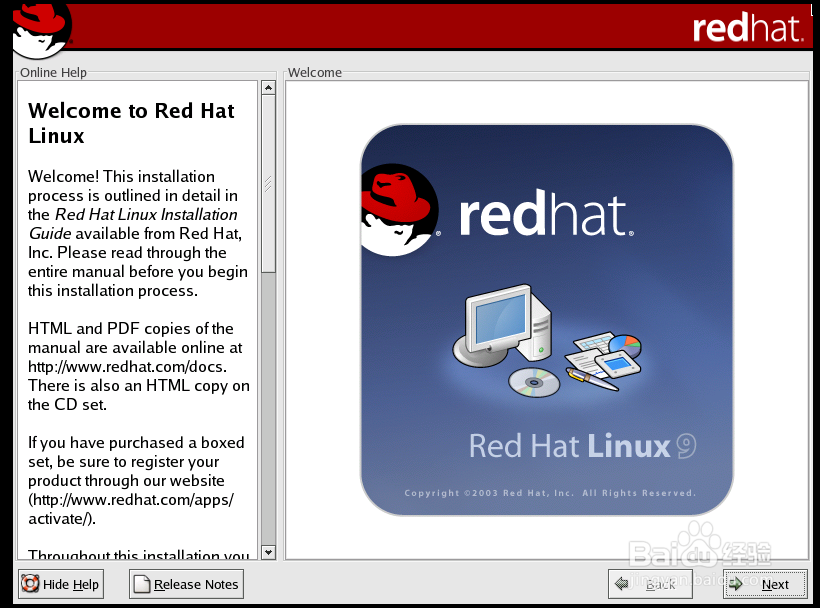Click the Hide Help button

[61, 584]
